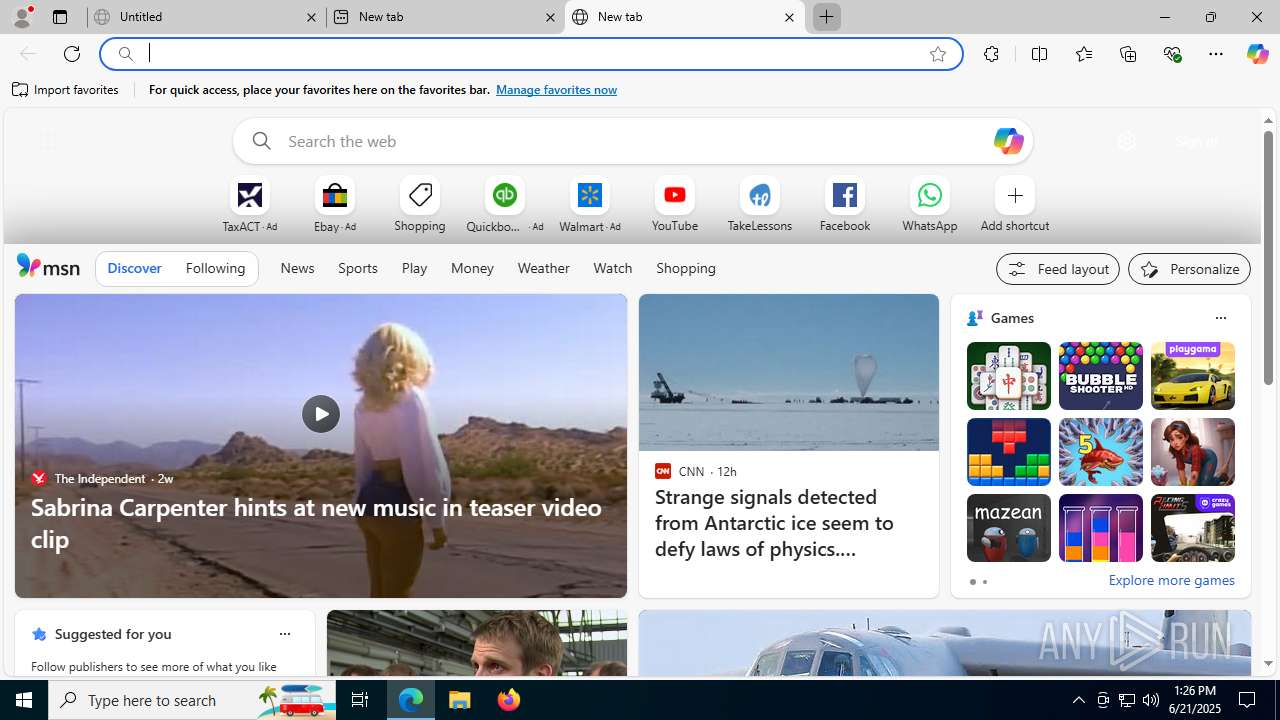Open the Manage favorites now link
The height and width of the screenshot is (720, 1280).
coord(556,90)
